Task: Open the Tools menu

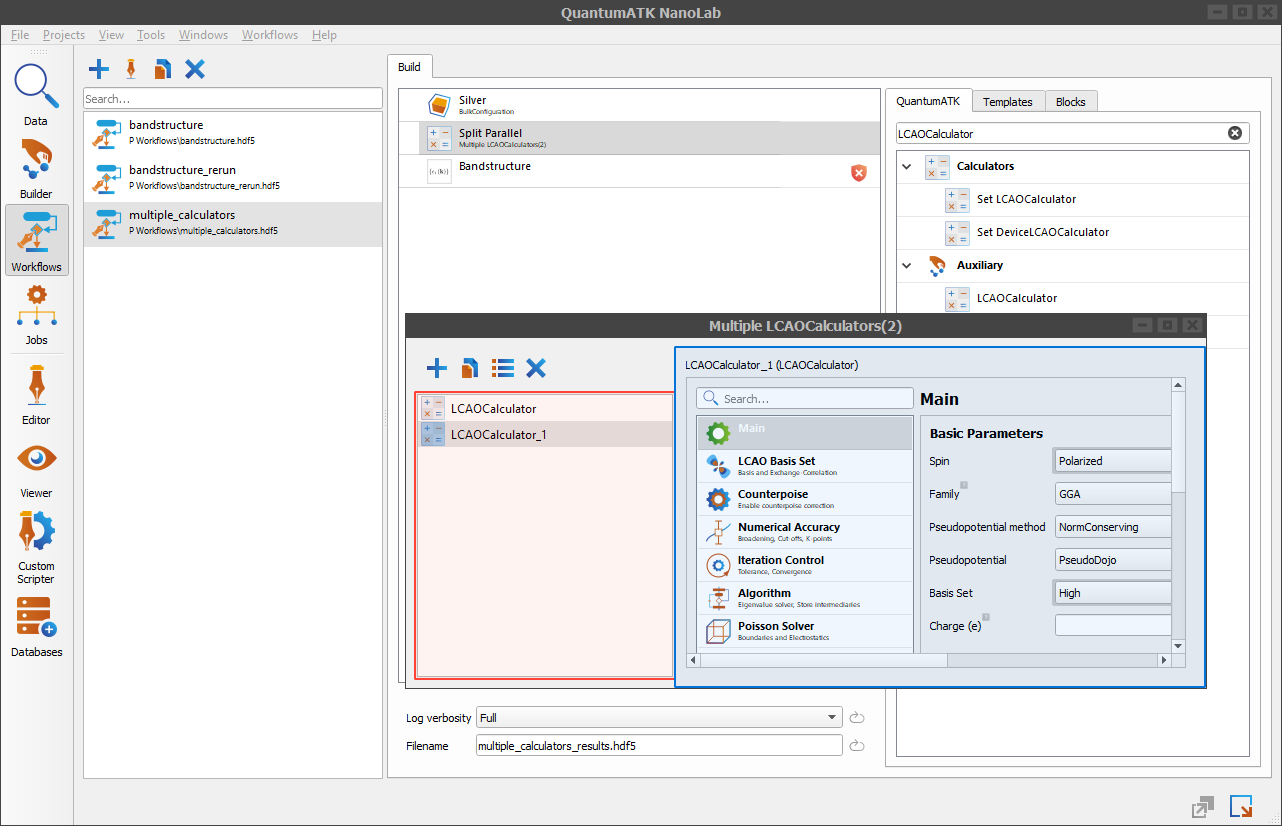Action: pos(151,35)
